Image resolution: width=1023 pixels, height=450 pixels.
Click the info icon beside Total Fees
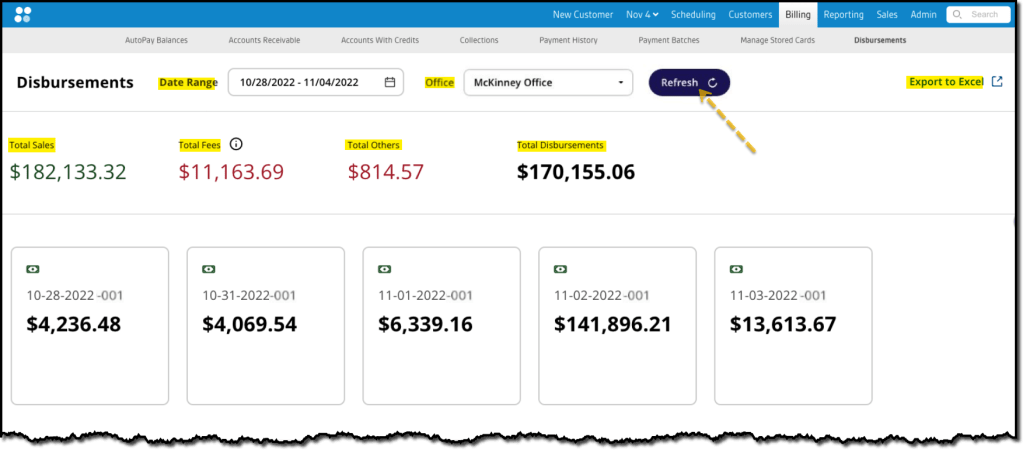[x=236, y=144]
